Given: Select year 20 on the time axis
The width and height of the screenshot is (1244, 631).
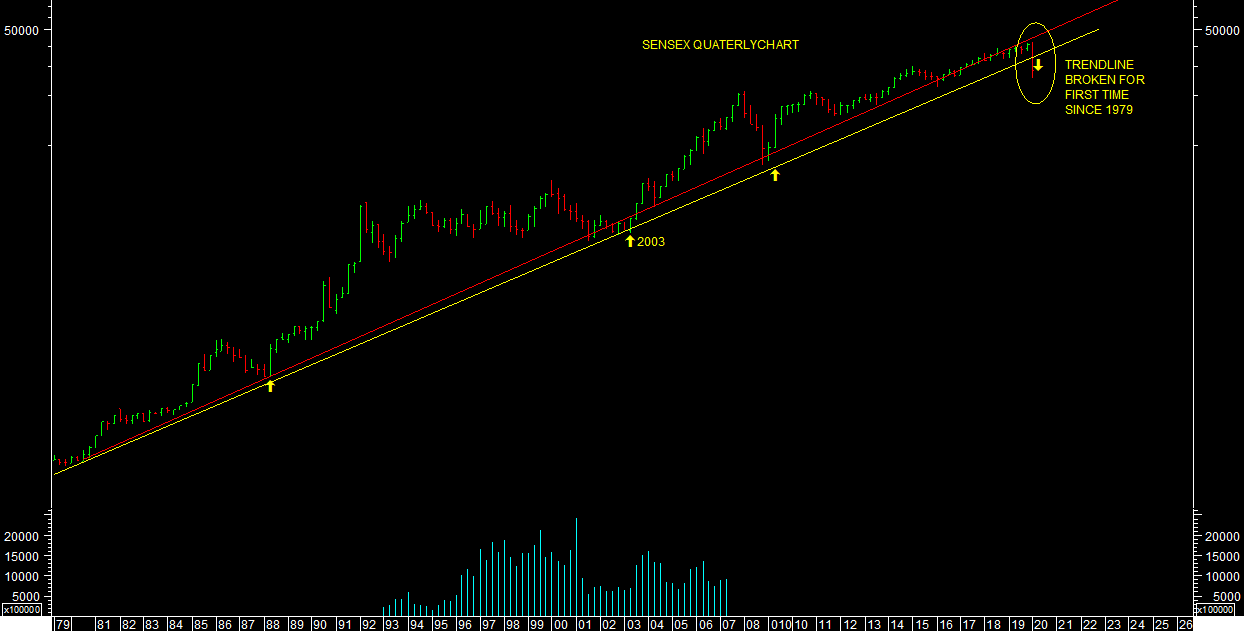Looking at the screenshot, I should (1040, 624).
